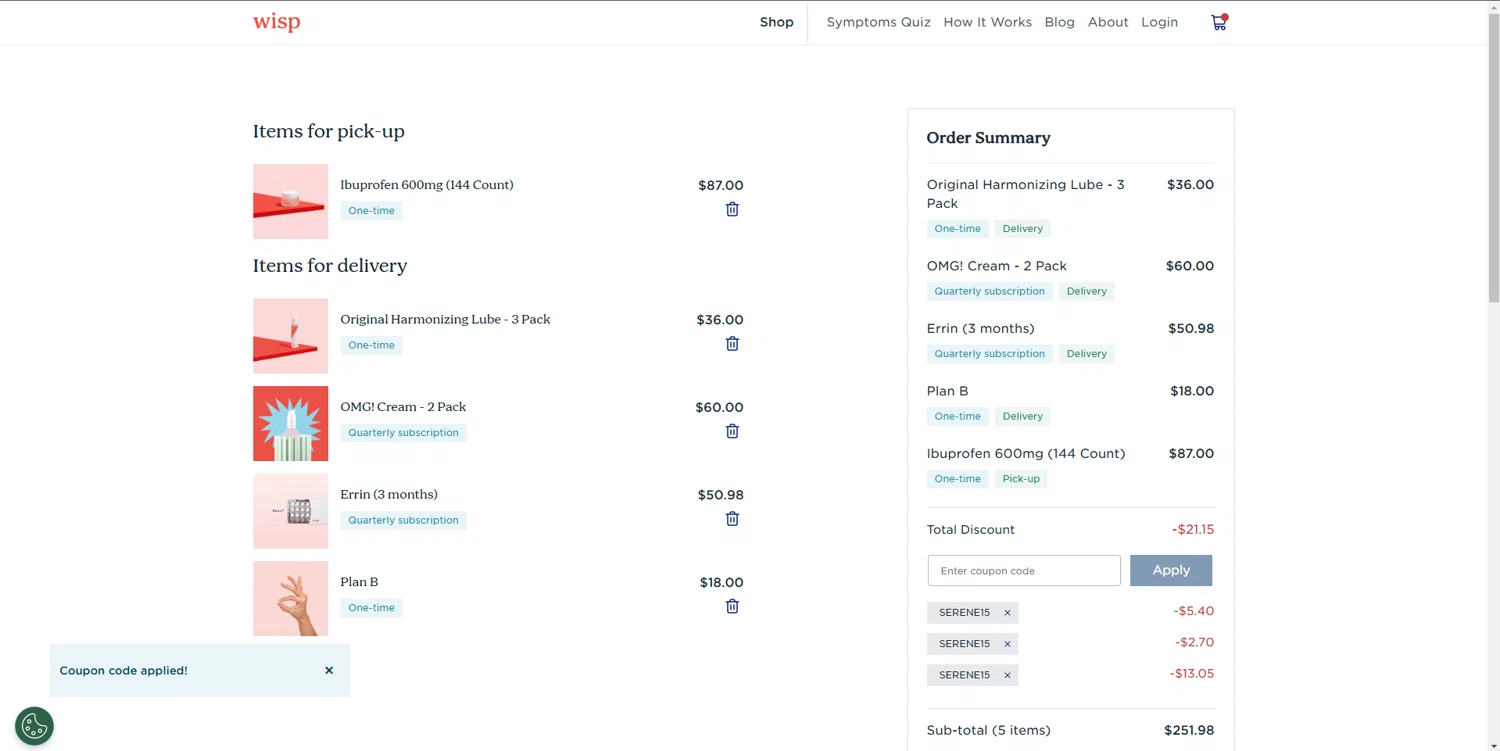Open Plan B product image
Screen dimensions: 1500x751
(290, 598)
